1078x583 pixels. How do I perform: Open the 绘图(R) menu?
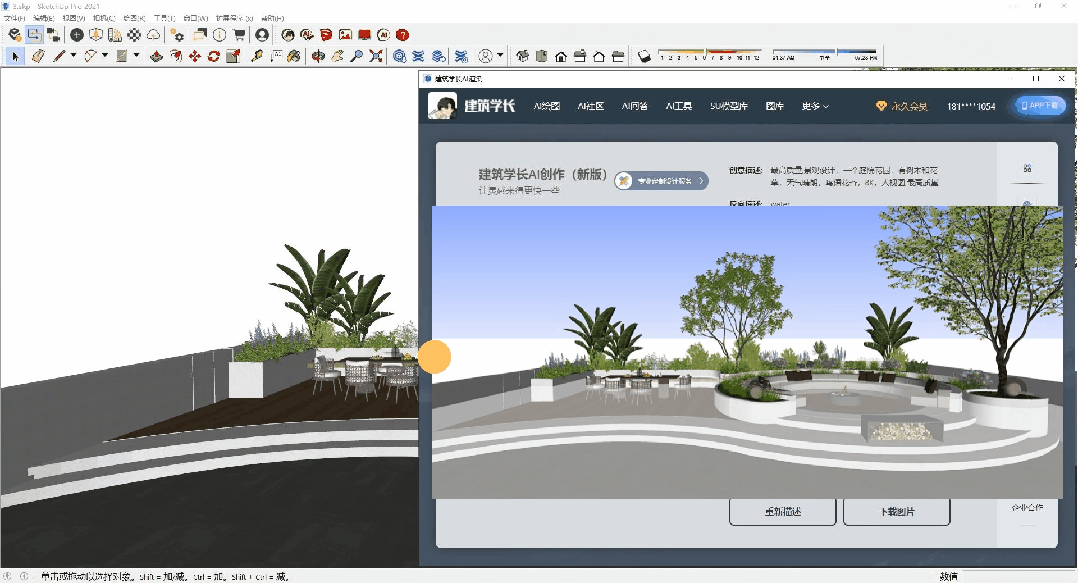pyautogui.click(x=134, y=18)
